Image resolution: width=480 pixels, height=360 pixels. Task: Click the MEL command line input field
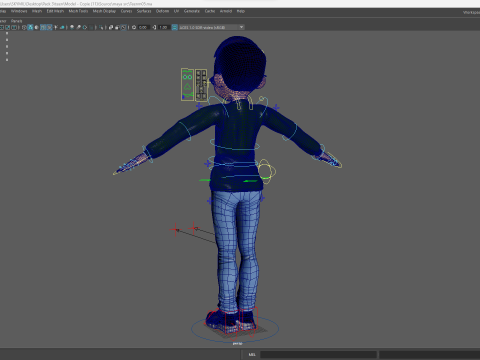[318, 354]
